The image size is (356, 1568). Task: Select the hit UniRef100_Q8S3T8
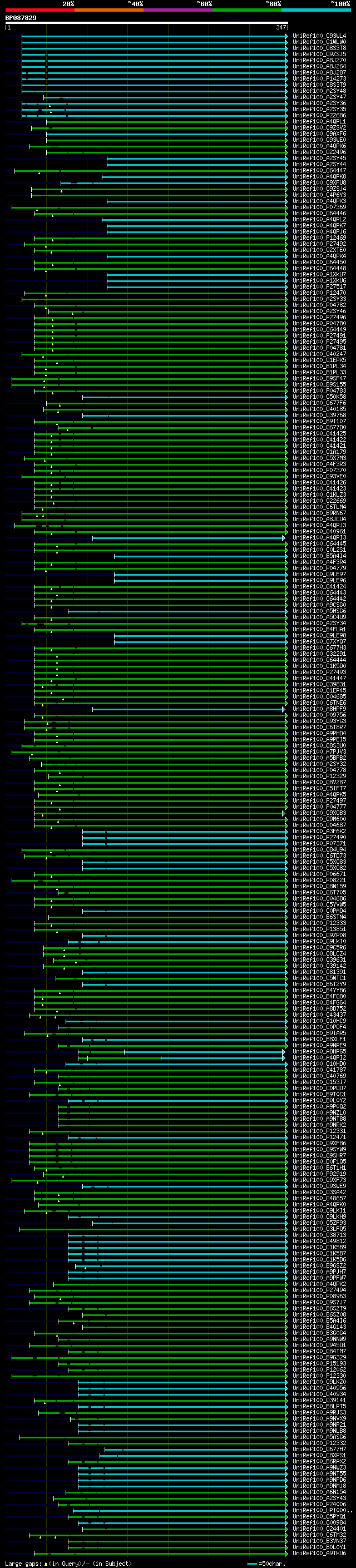(319, 48)
